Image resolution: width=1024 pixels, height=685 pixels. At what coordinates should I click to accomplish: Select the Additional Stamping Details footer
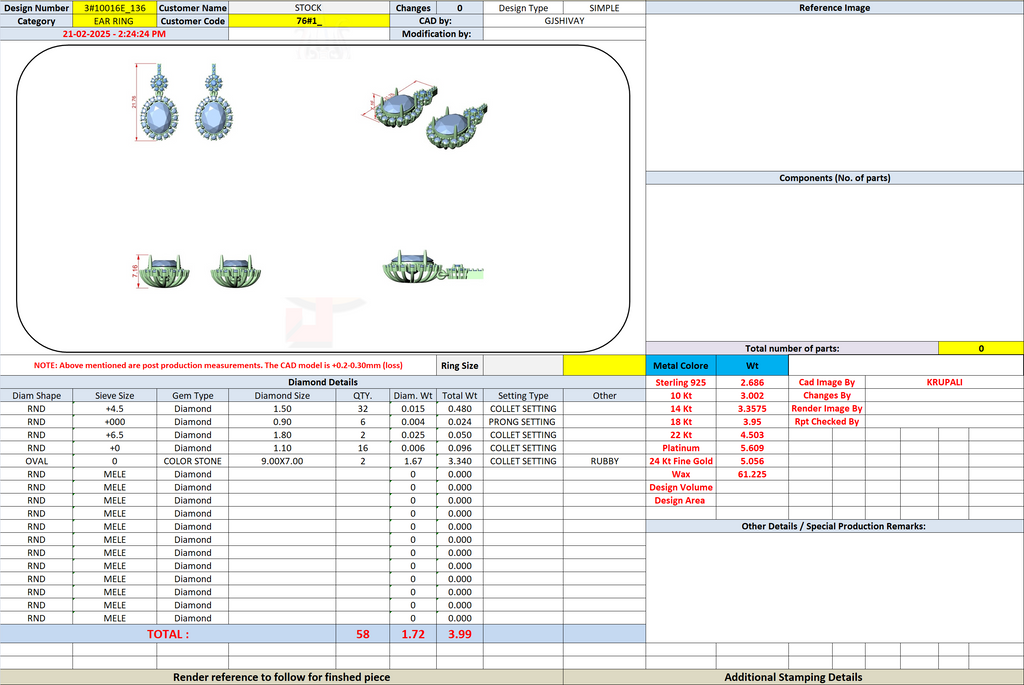[x=793, y=677]
